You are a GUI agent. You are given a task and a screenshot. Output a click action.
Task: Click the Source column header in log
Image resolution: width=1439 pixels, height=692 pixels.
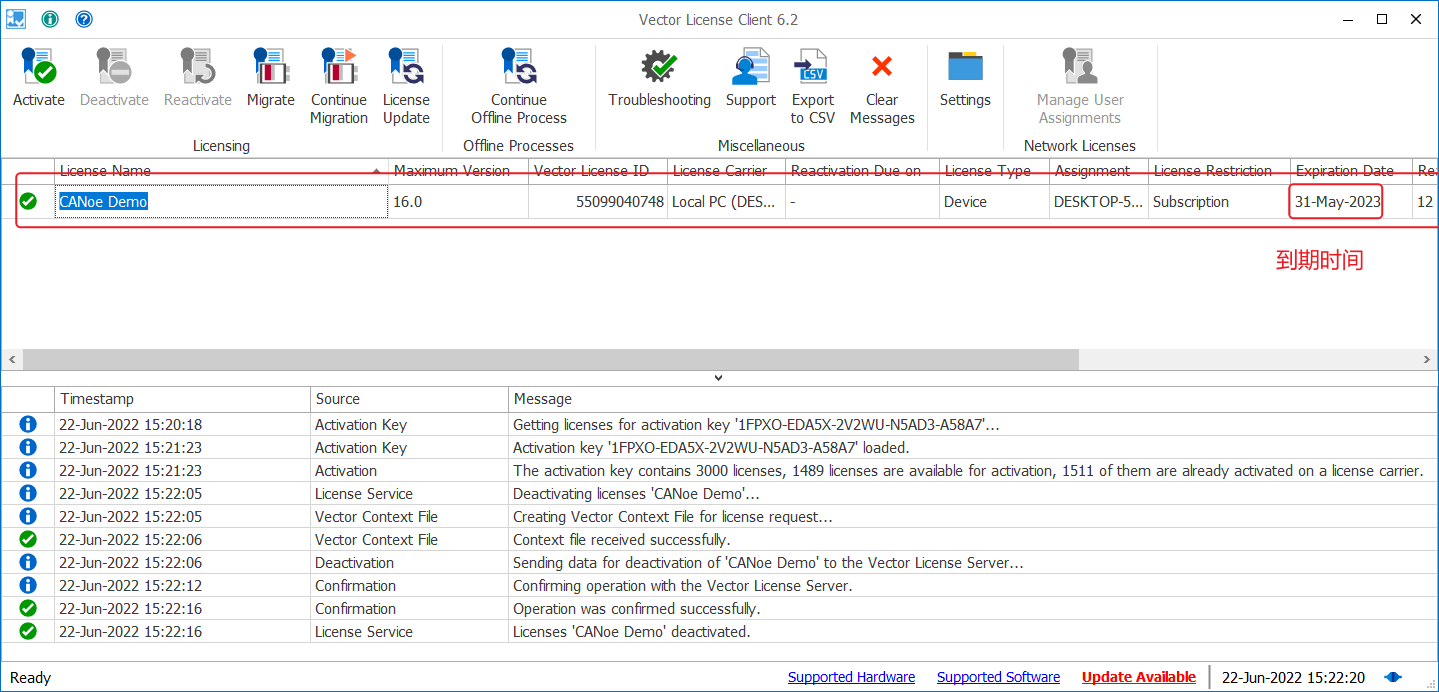point(409,399)
